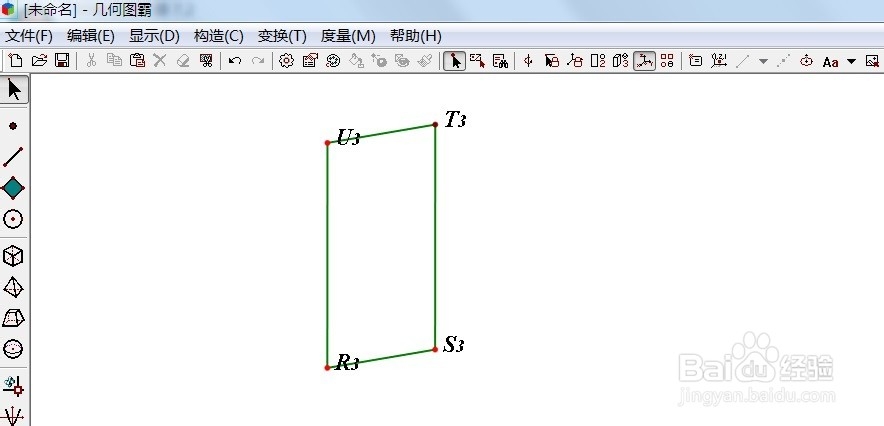884x426 pixels.
Task: Click the circular refresh palette icon
Action: click(x=333, y=60)
